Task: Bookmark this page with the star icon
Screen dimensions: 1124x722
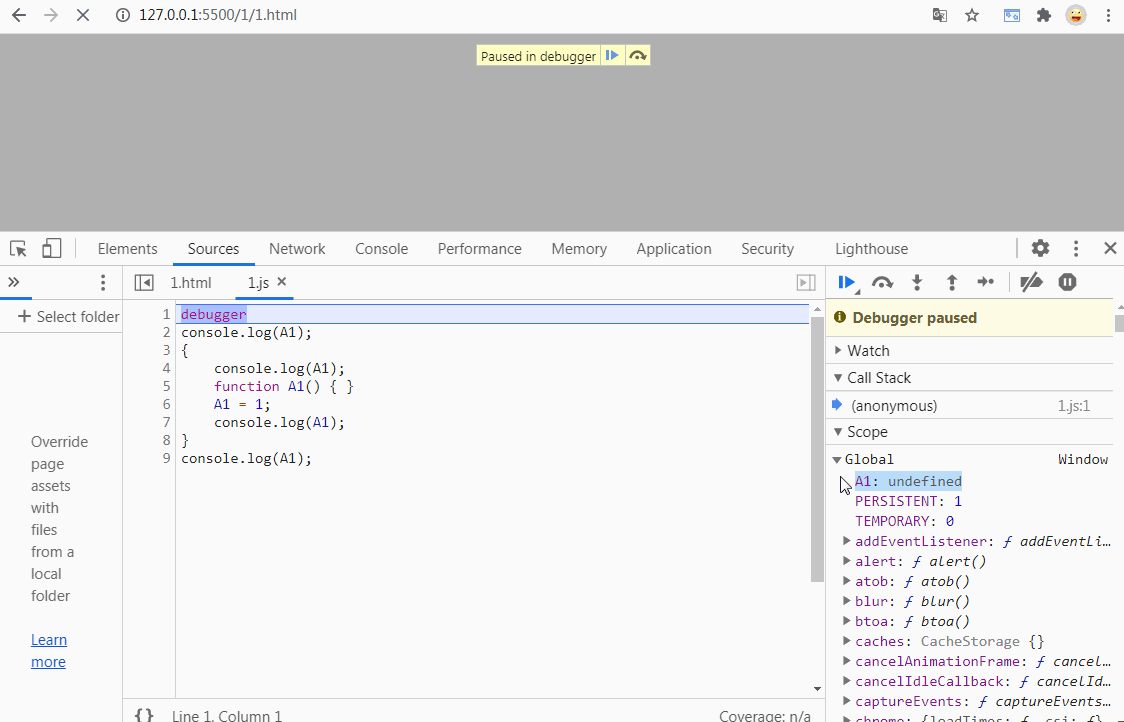Action: pos(972,15)
